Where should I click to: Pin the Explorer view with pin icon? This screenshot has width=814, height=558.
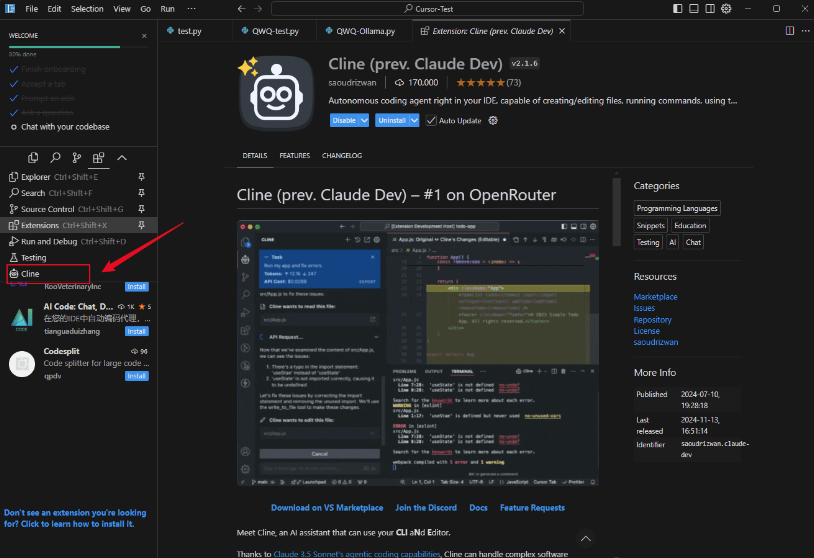[141, 177]
